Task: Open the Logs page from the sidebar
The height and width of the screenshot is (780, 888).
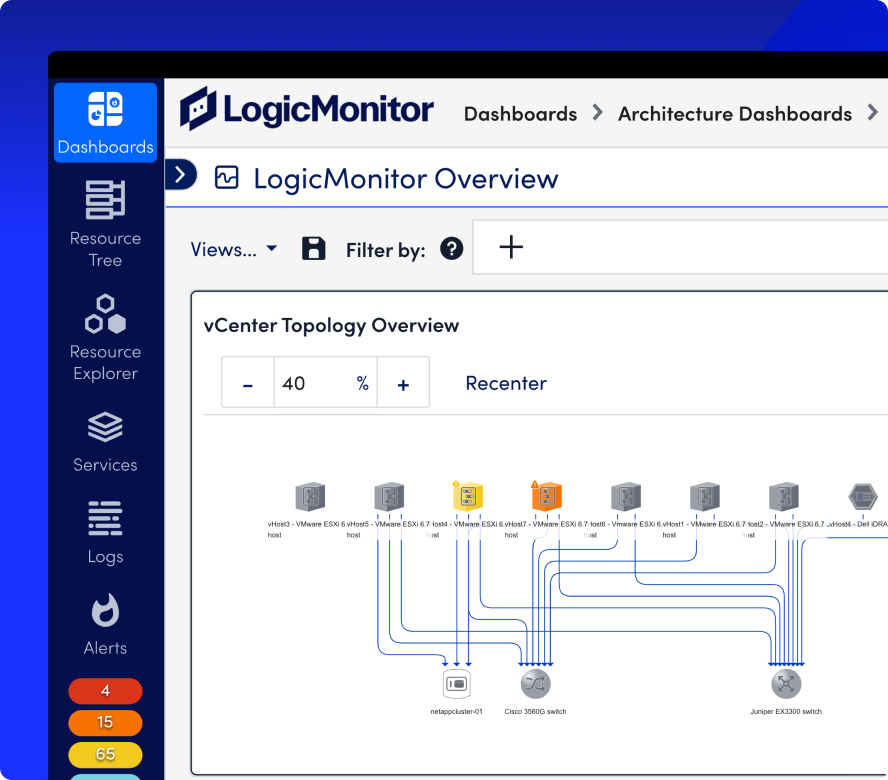Action: [105, 533]
